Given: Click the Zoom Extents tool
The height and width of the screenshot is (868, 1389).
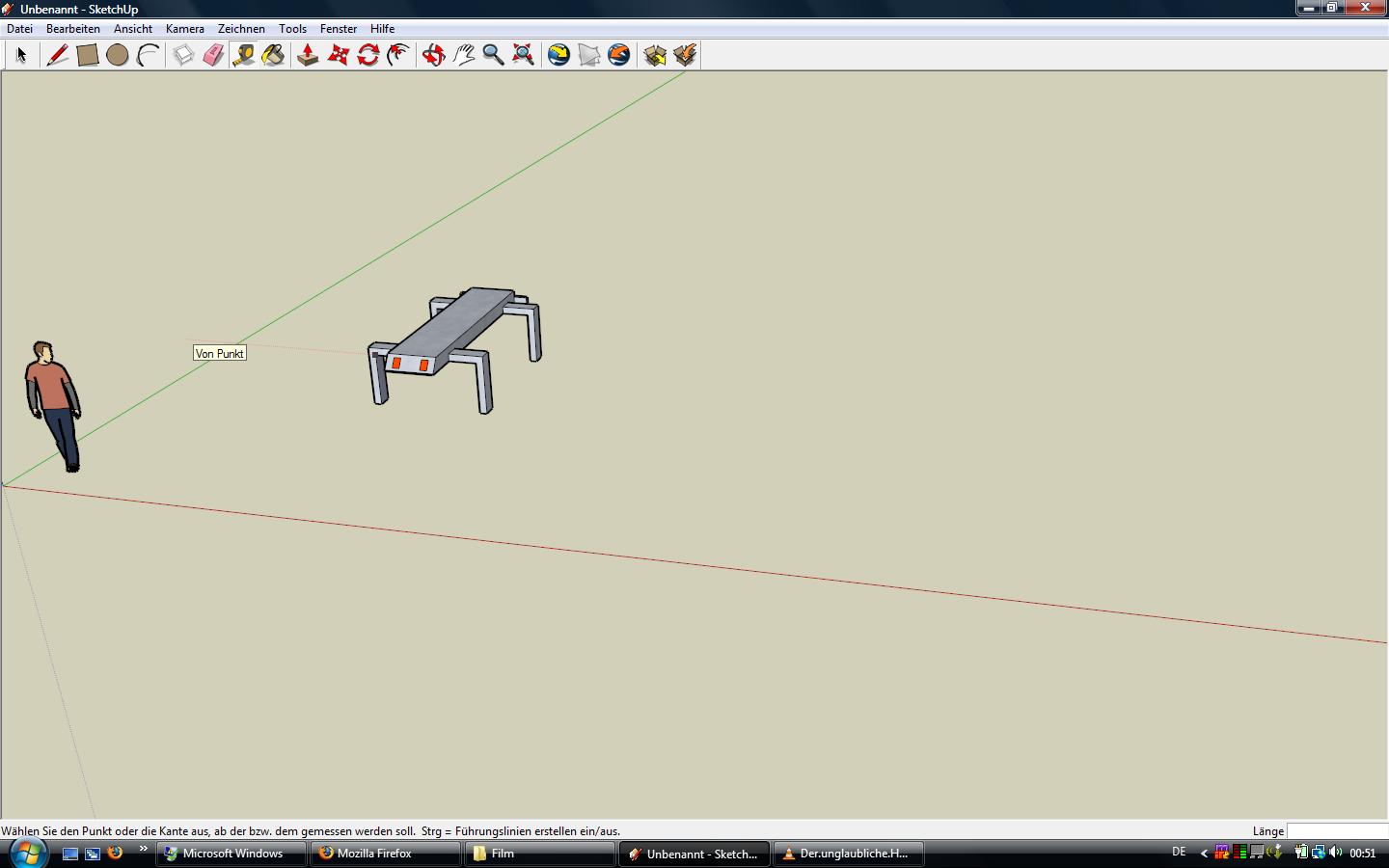Looking at the screenshot, I should pyautogui.click(x=523, y=55).
